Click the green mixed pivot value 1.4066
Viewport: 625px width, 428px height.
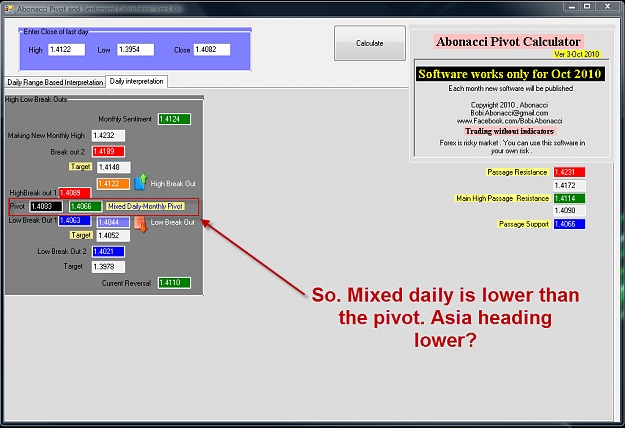click(x=86, y=206)
